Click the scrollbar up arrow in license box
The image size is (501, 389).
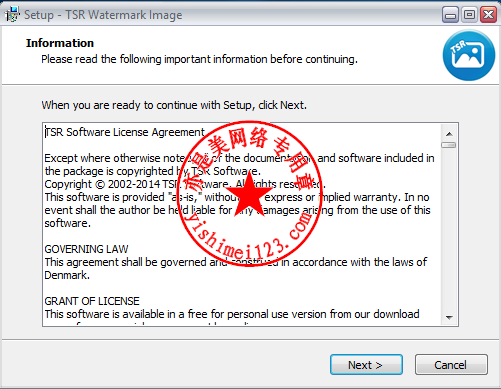449,134
